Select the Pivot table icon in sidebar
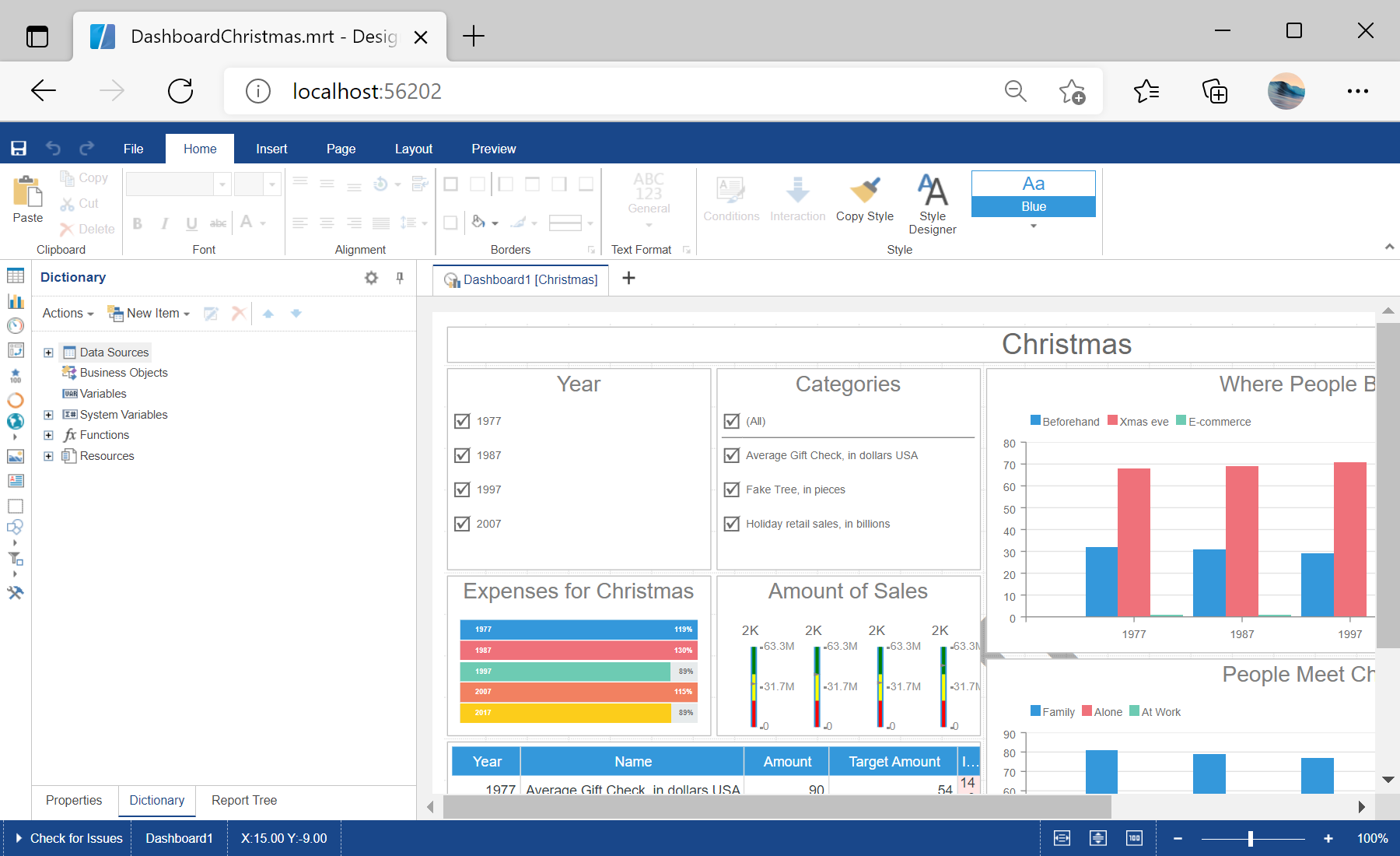1400x856 pixels. (16, 351)
